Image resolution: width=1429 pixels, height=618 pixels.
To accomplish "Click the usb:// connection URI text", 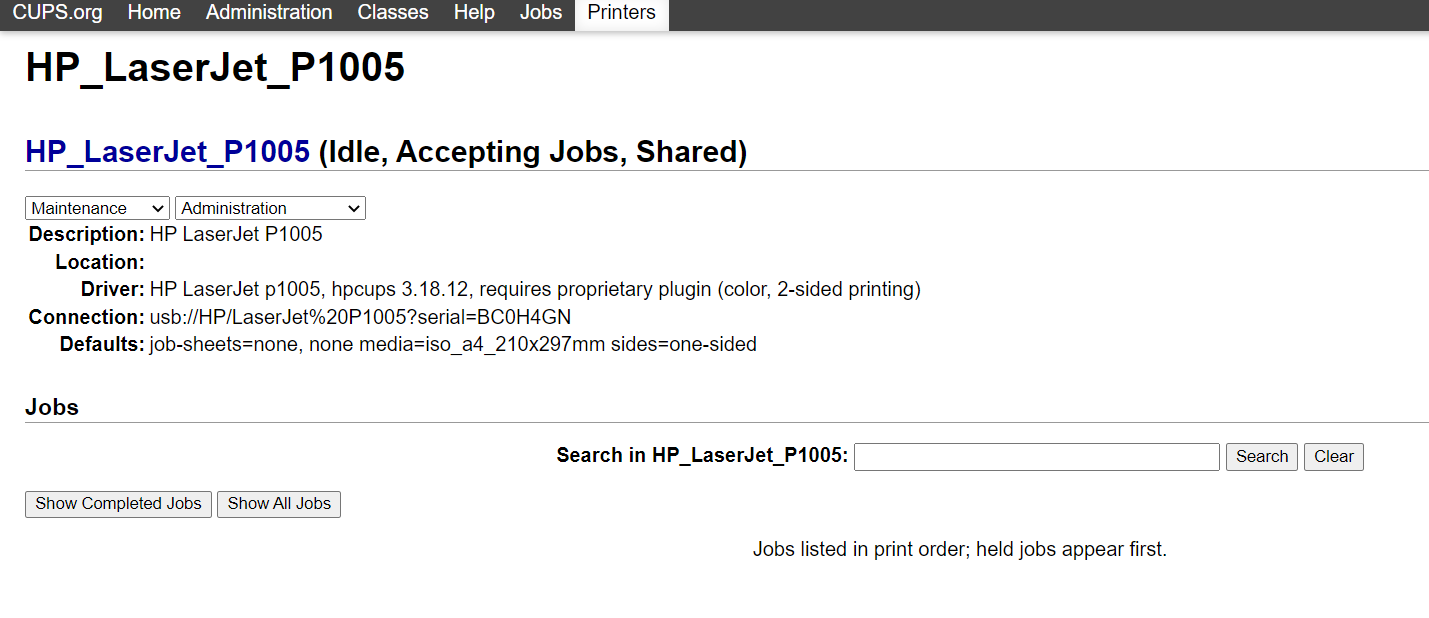I will point(360,317).
